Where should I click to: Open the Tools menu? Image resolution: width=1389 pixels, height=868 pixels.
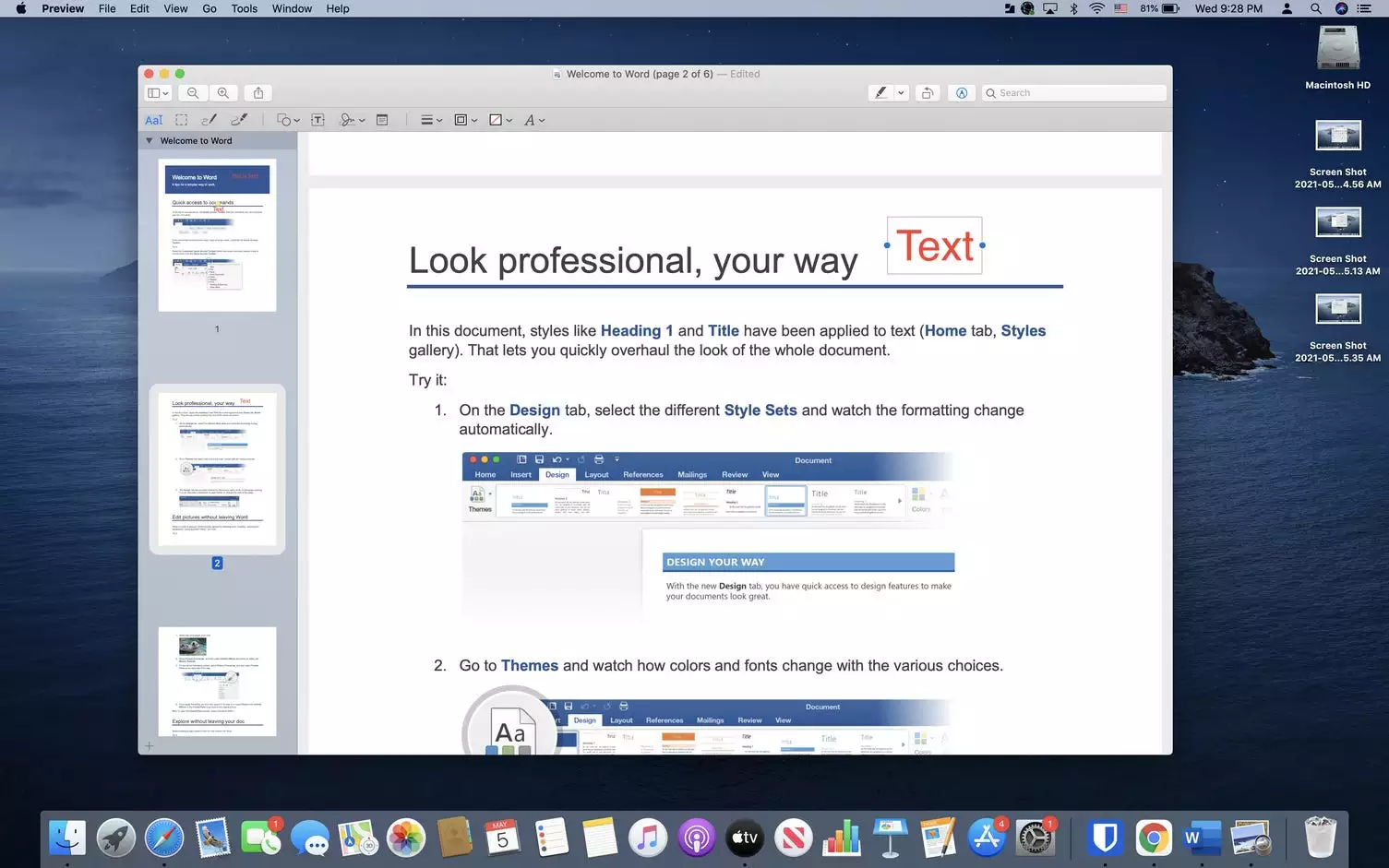[x=244, y=8]
